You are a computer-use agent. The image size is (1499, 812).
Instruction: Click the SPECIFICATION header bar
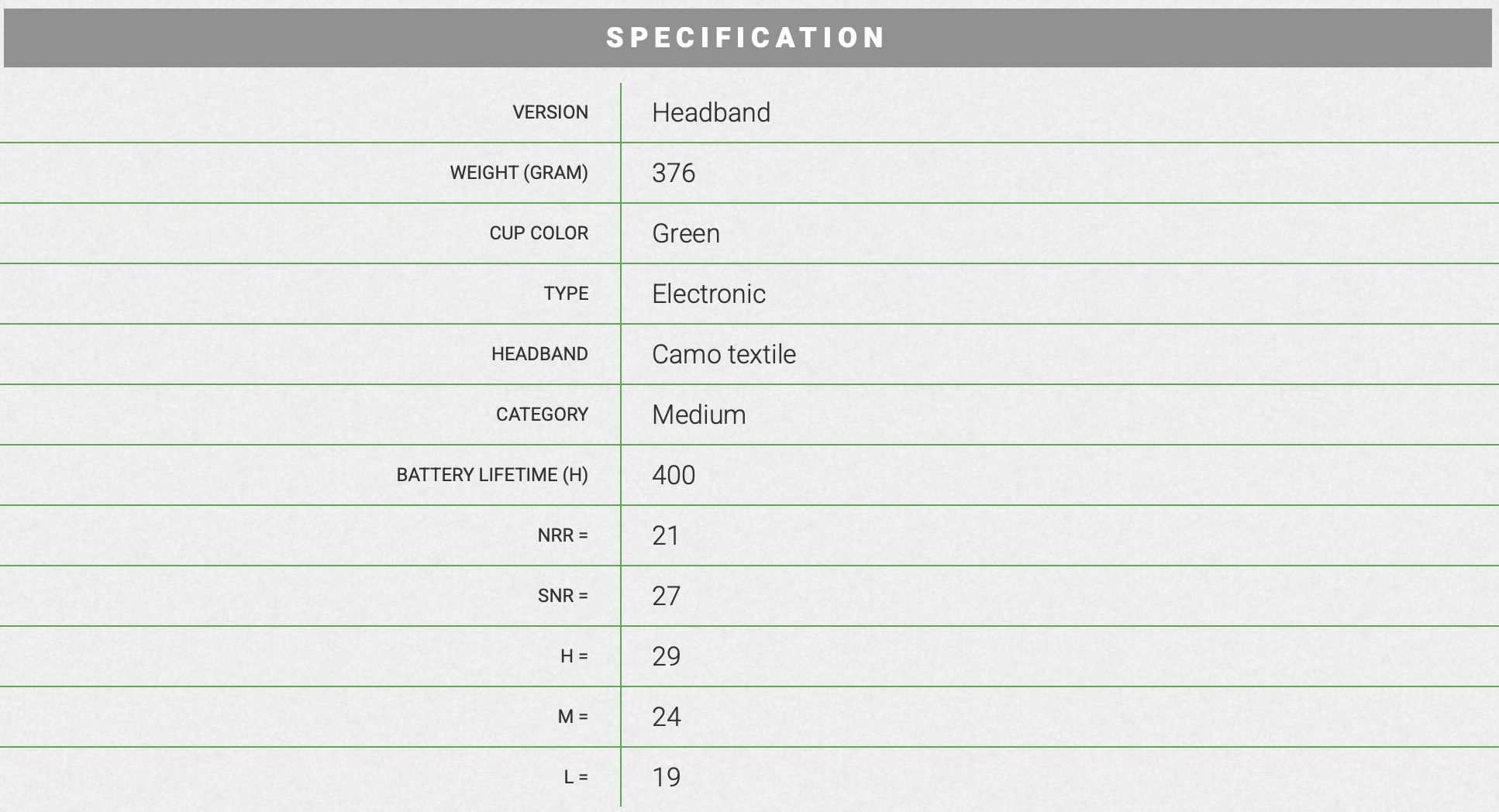747,38
